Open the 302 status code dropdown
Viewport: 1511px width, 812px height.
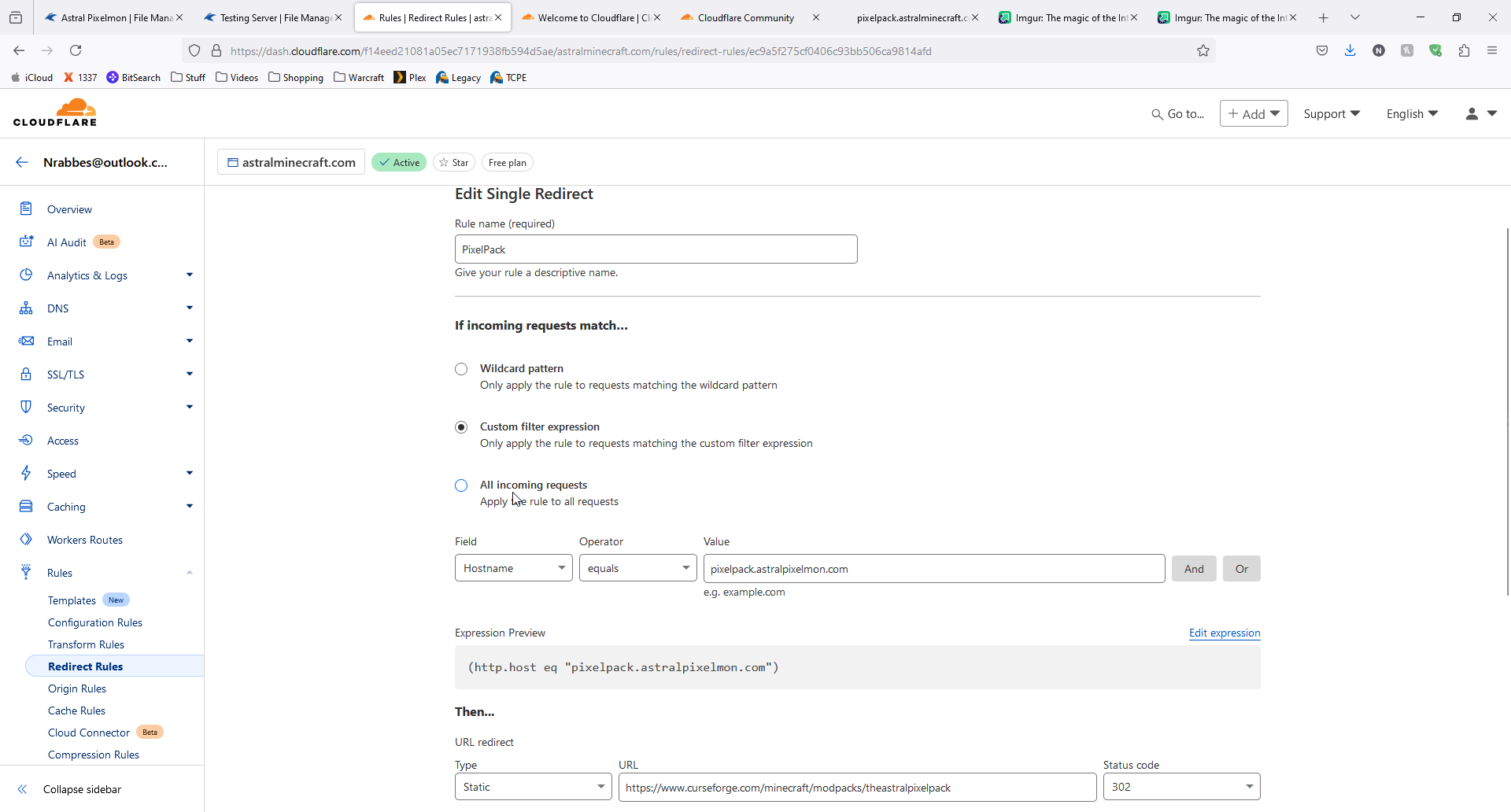coord(1180,787)
